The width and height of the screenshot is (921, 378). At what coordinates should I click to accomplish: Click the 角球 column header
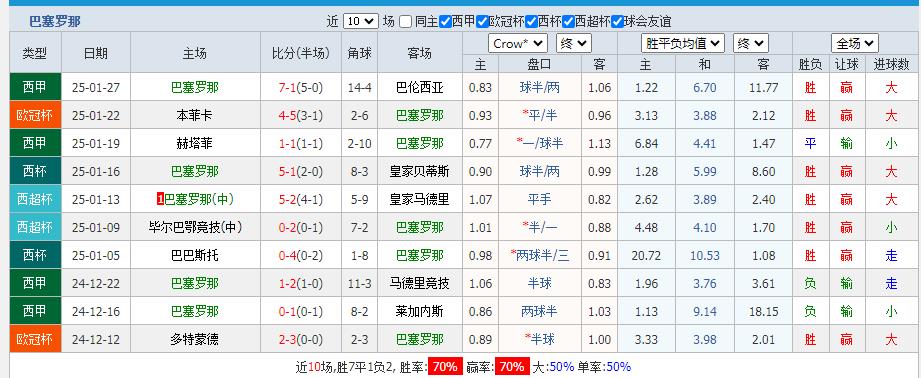coord(359,53)
